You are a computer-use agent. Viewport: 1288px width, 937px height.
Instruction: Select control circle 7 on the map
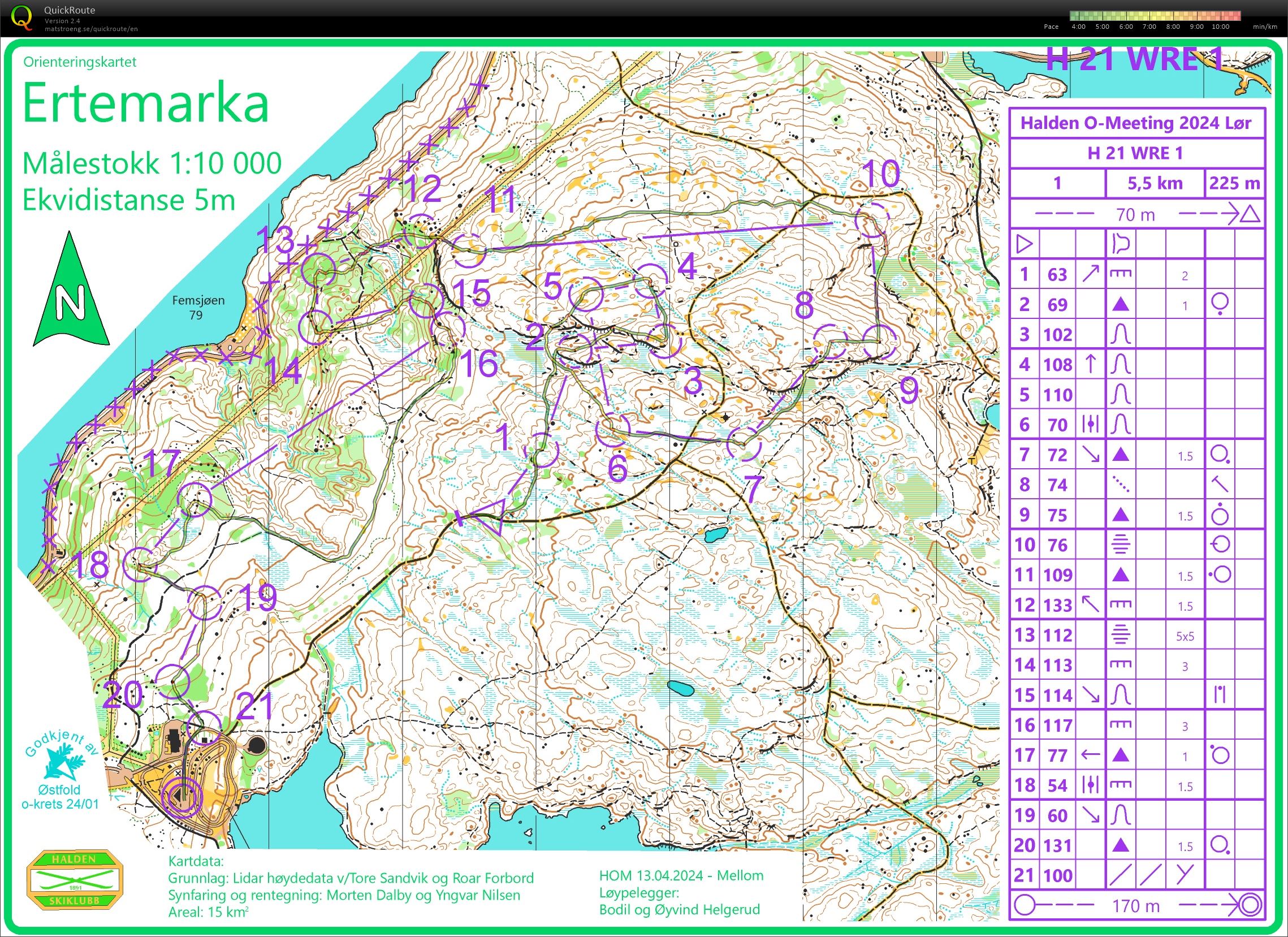pos(745,443)
